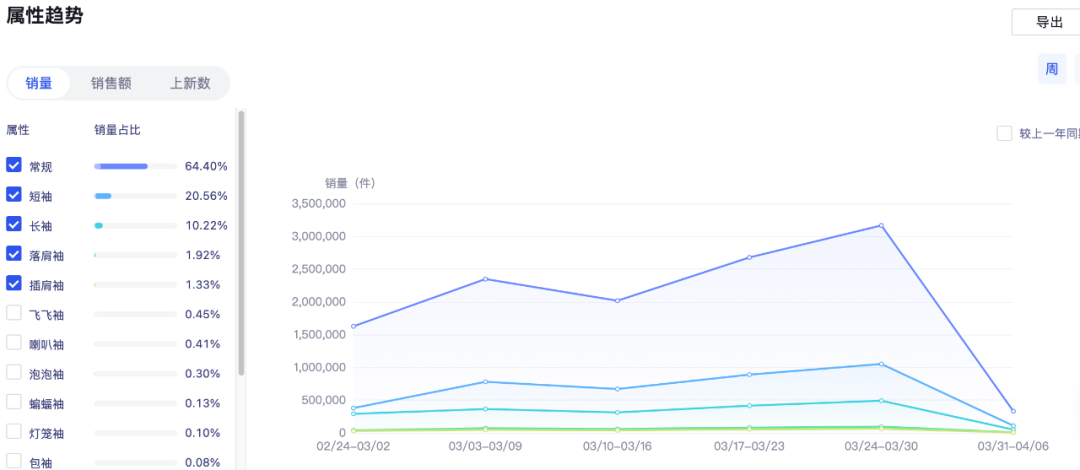1080x470 pixels.
Task: Click the 常规 sales share progress bar
Action: pos(136,166)
